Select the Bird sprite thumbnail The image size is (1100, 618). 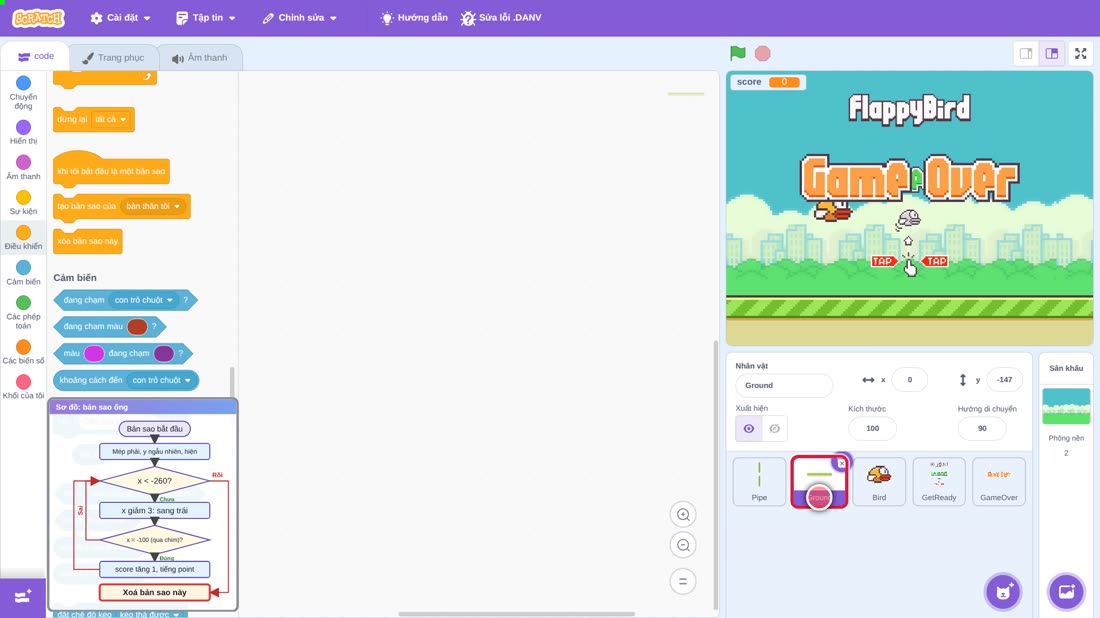pyautogui.click(x=879, y=481)
